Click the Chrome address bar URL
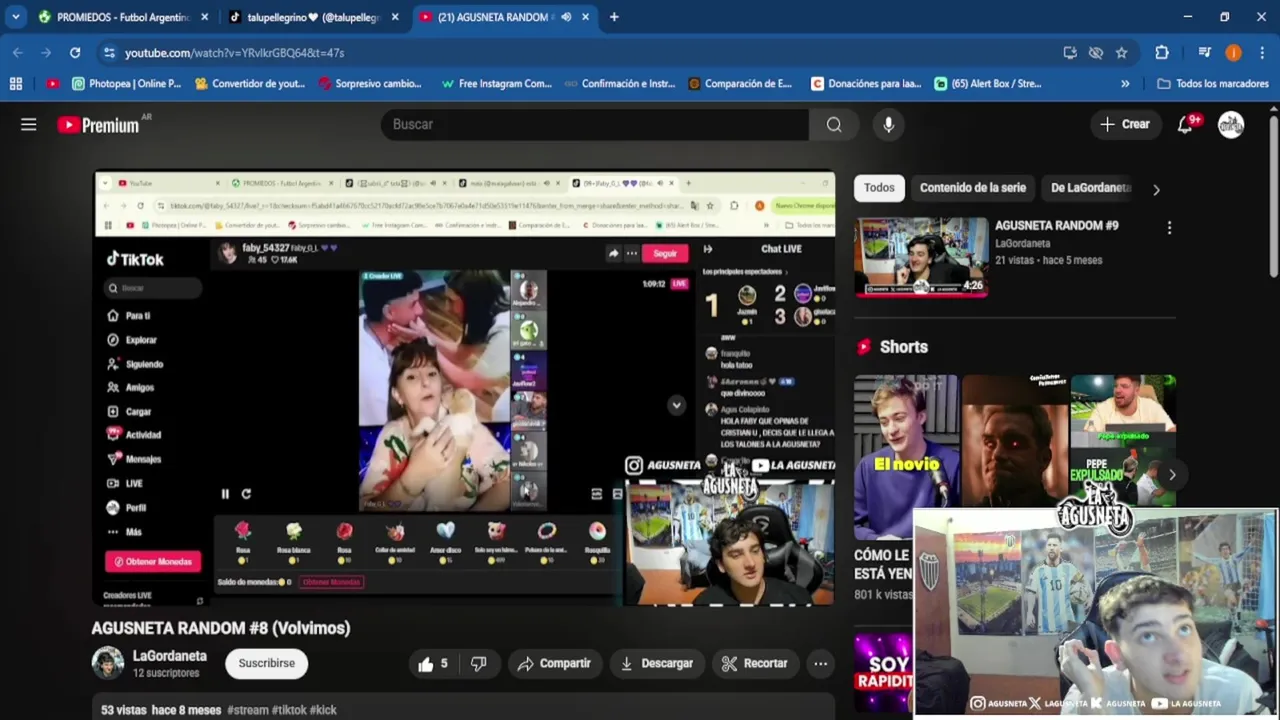The height and width of the screenshot is (720, 1280). coord(234,52)
